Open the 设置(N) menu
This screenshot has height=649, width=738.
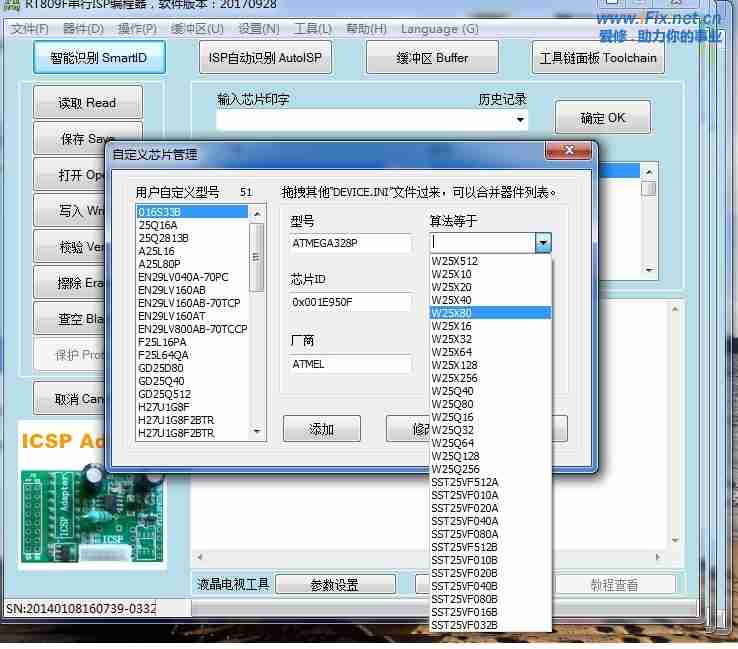coord(258,29)
